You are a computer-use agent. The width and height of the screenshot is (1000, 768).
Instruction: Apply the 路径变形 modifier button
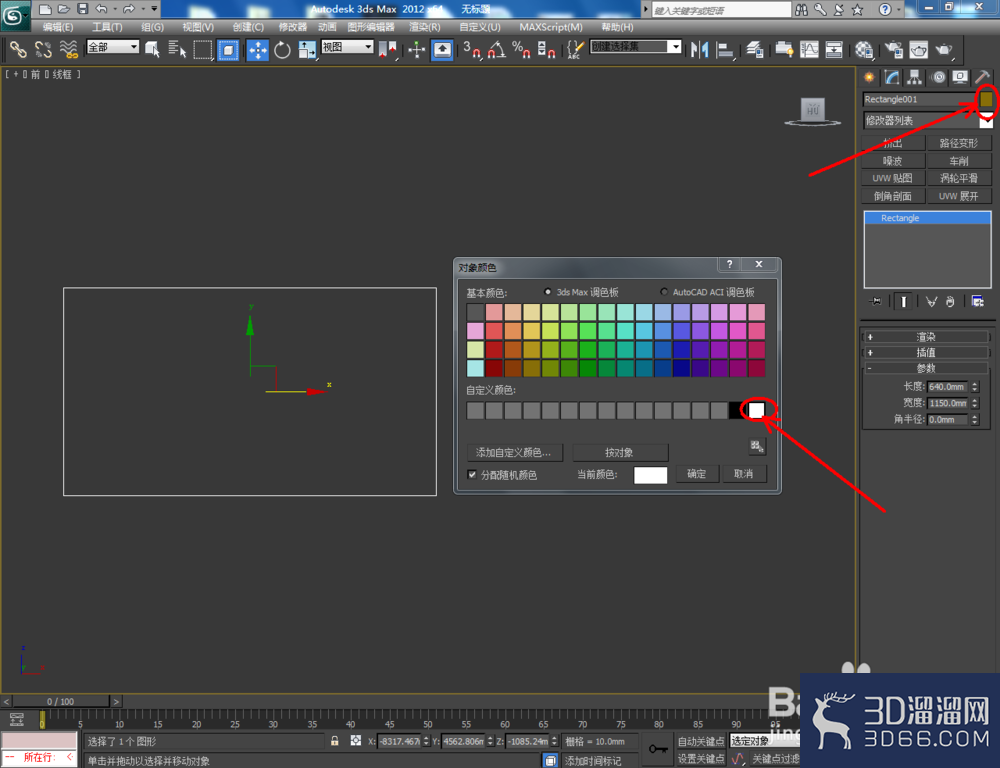[x=959, y=143]
